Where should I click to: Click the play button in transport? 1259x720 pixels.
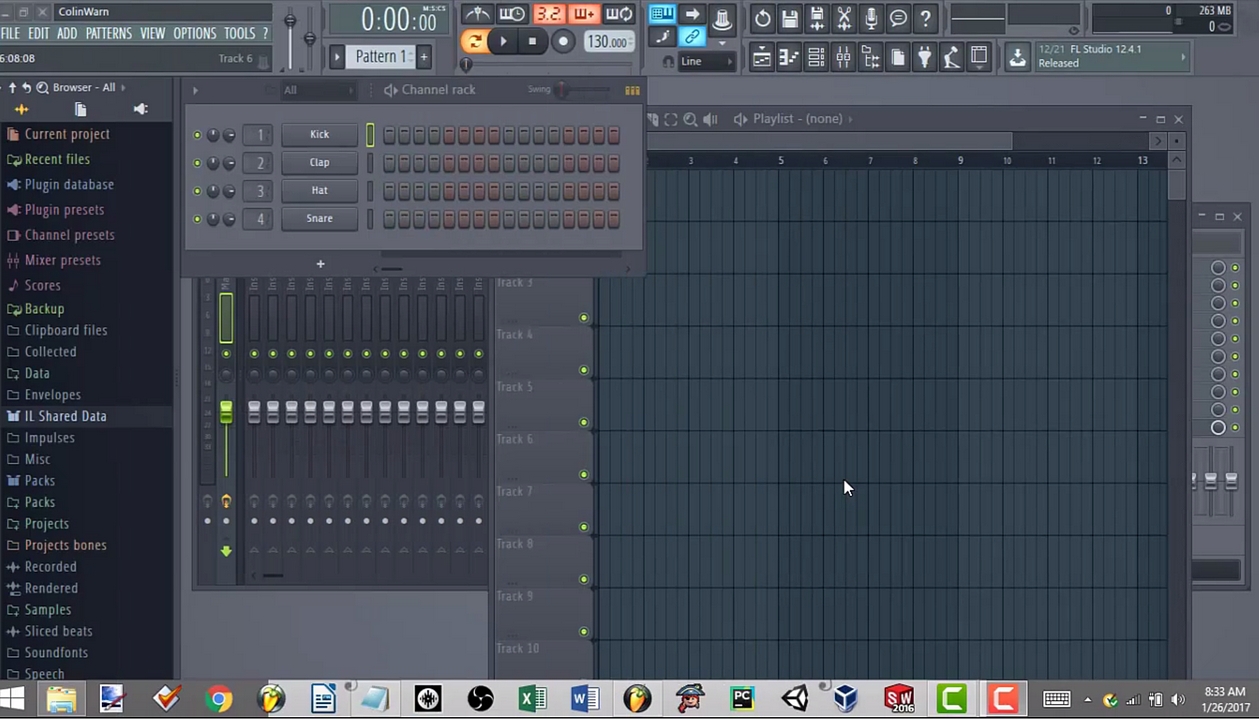[503, 41]
